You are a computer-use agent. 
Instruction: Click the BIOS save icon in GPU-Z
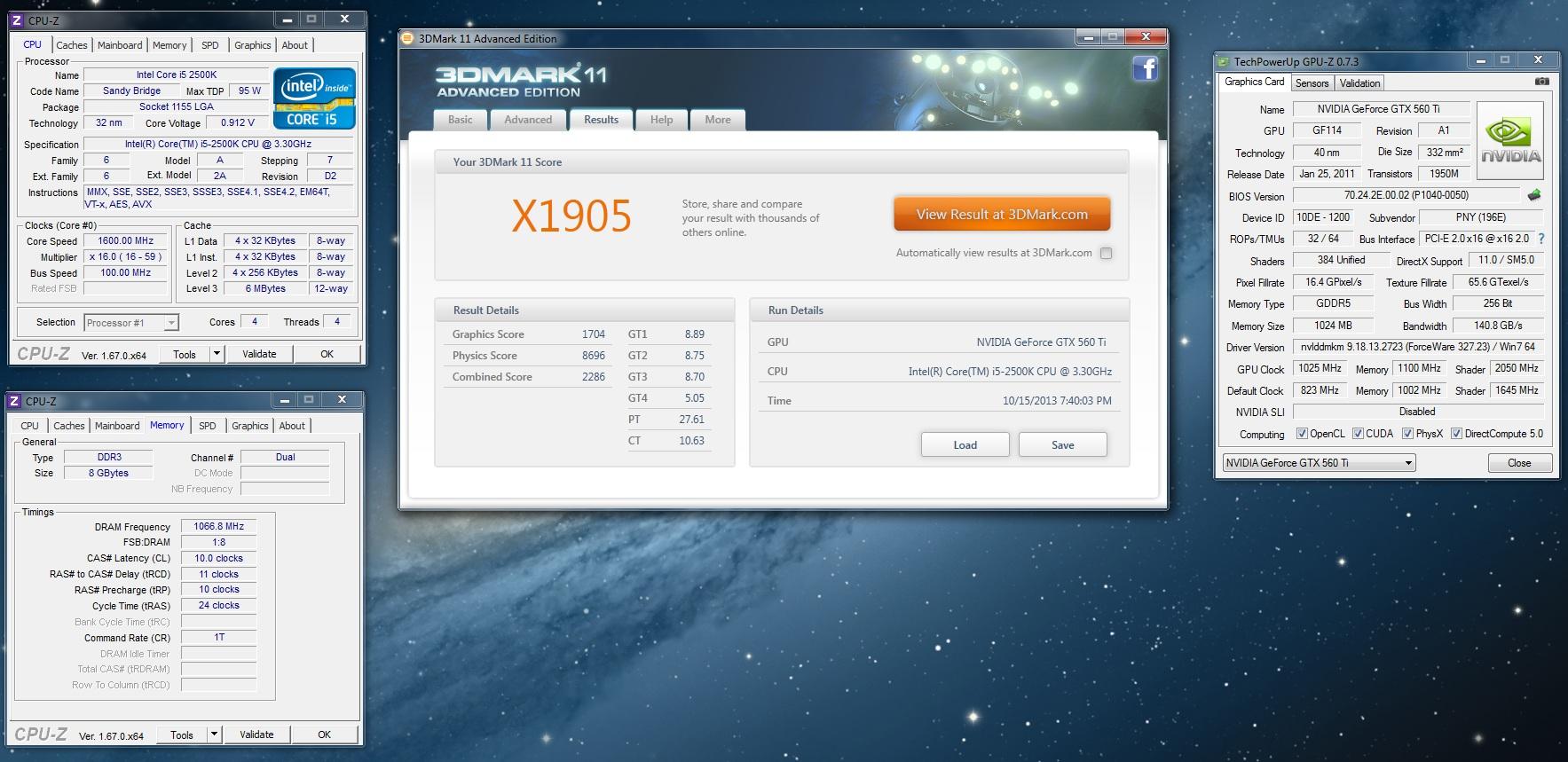point(1533,195)
